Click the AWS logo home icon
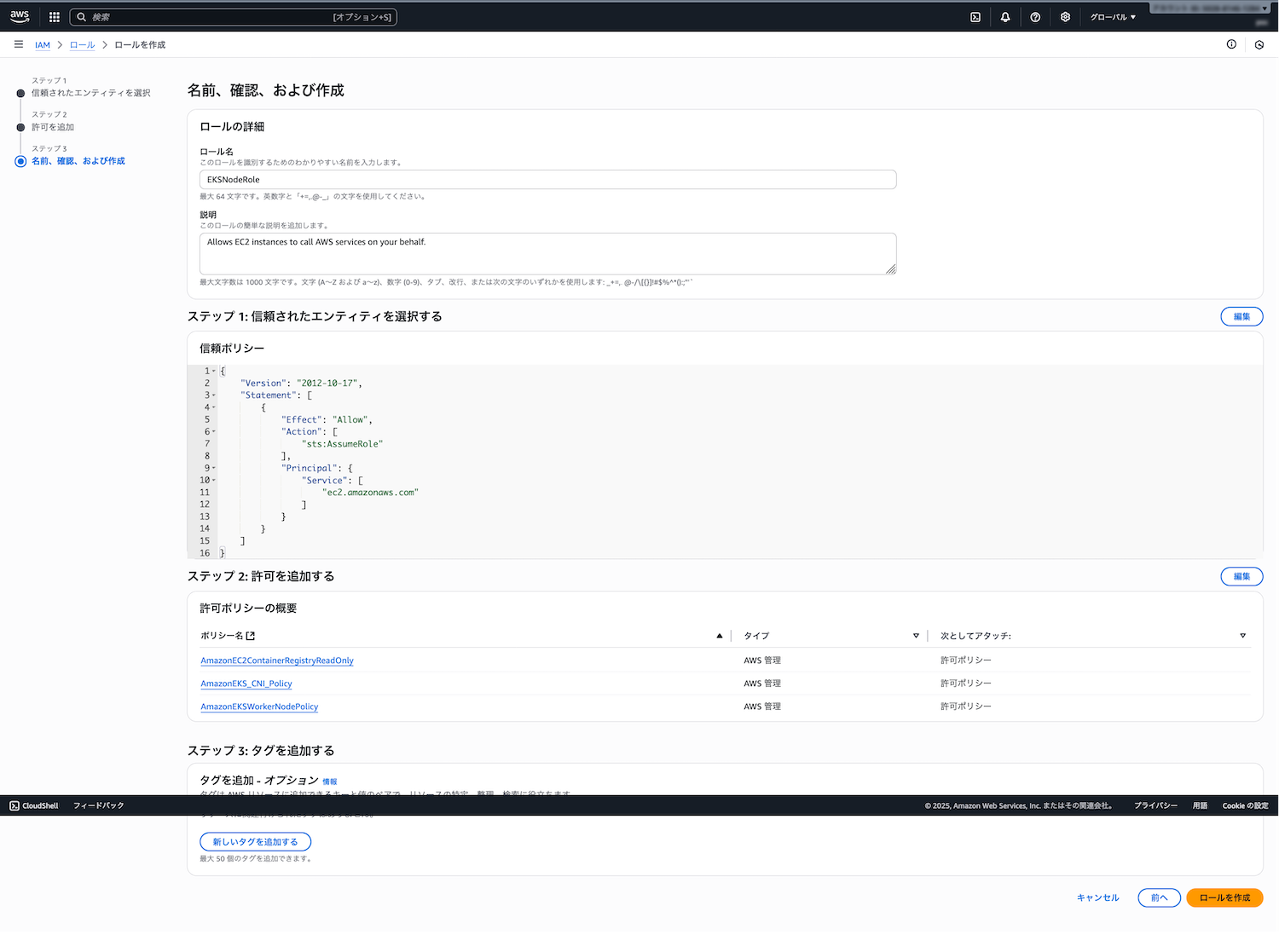This screenshot has height=952, width=1279. tap(20, 16)
